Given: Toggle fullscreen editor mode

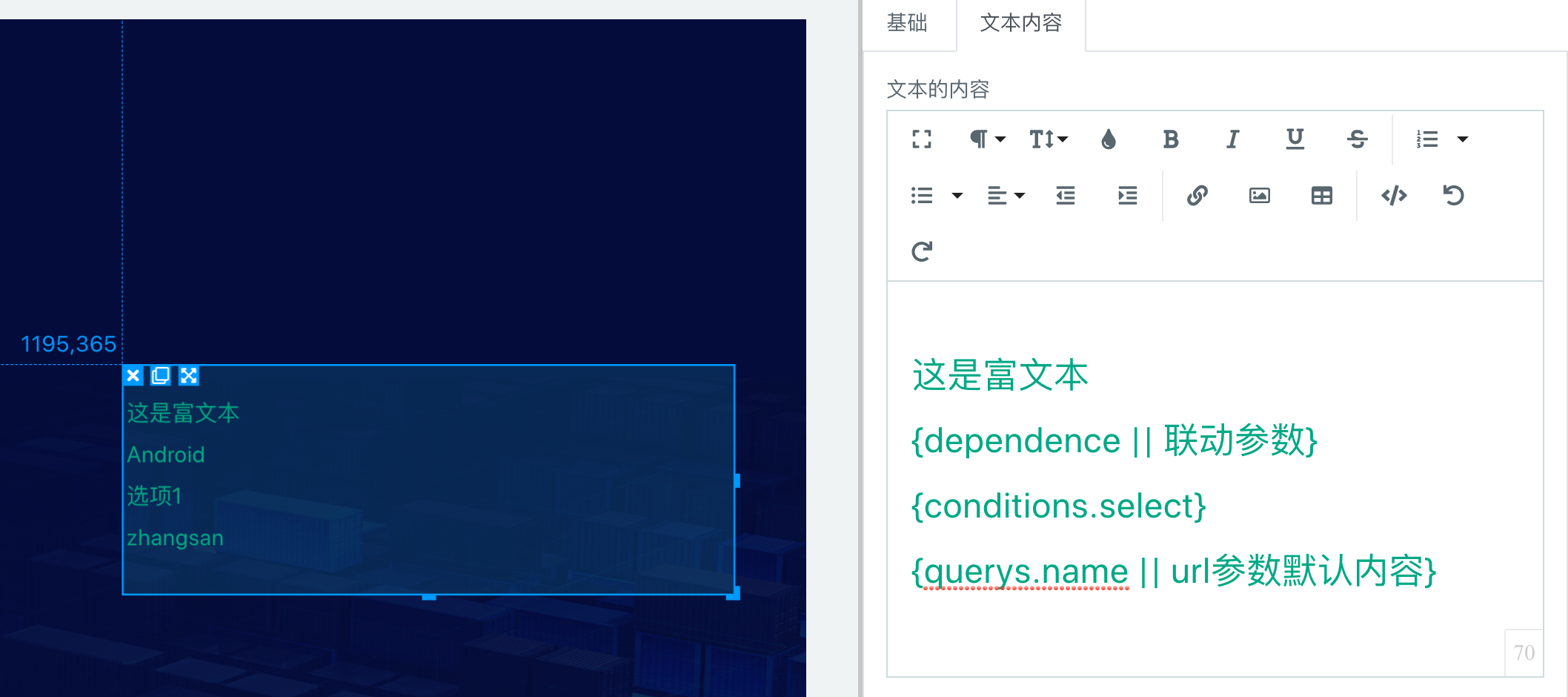Looking at the screenshot, I should point(922,139).
